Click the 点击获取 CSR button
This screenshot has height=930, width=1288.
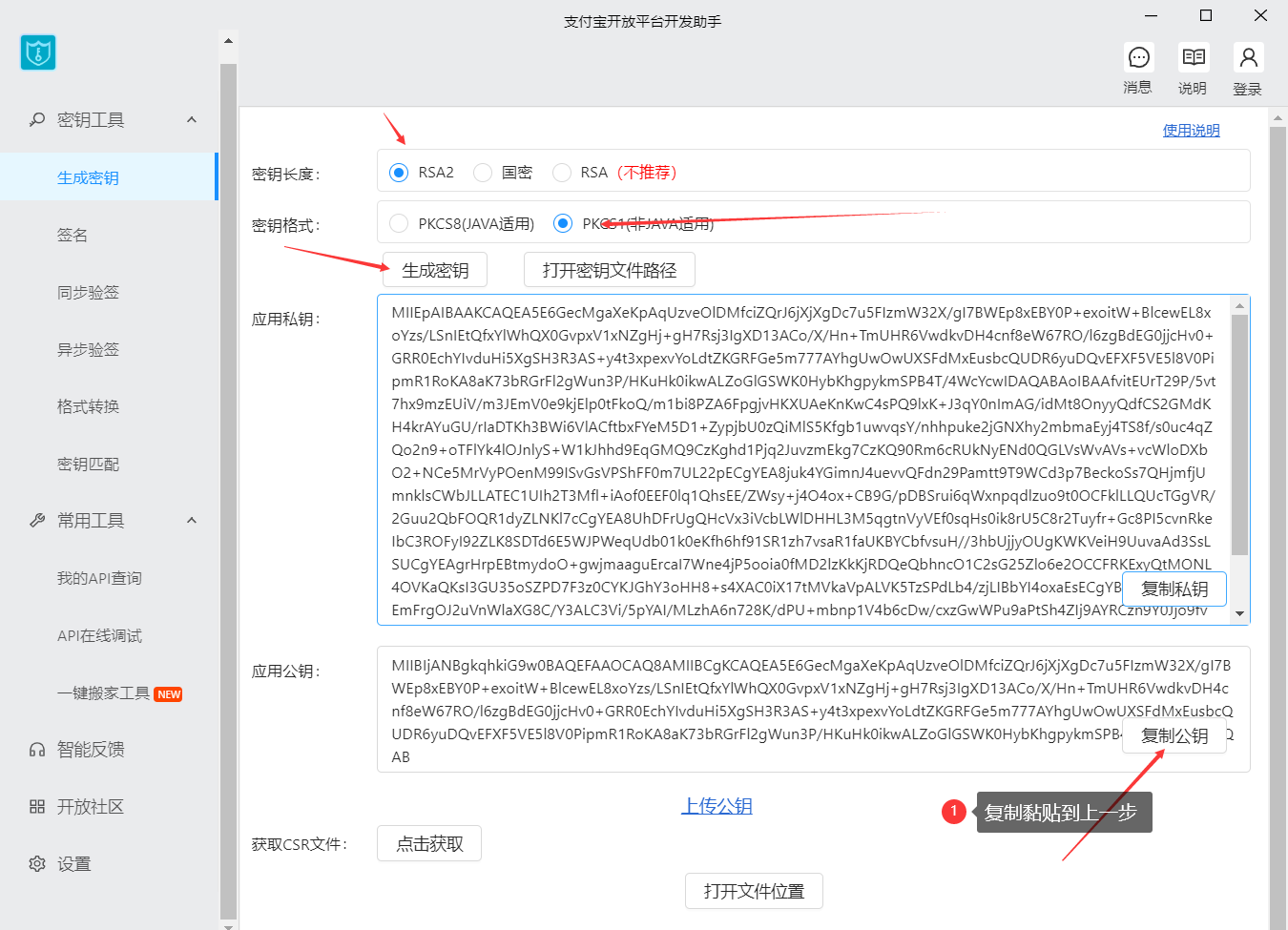(x=429, y=843)
